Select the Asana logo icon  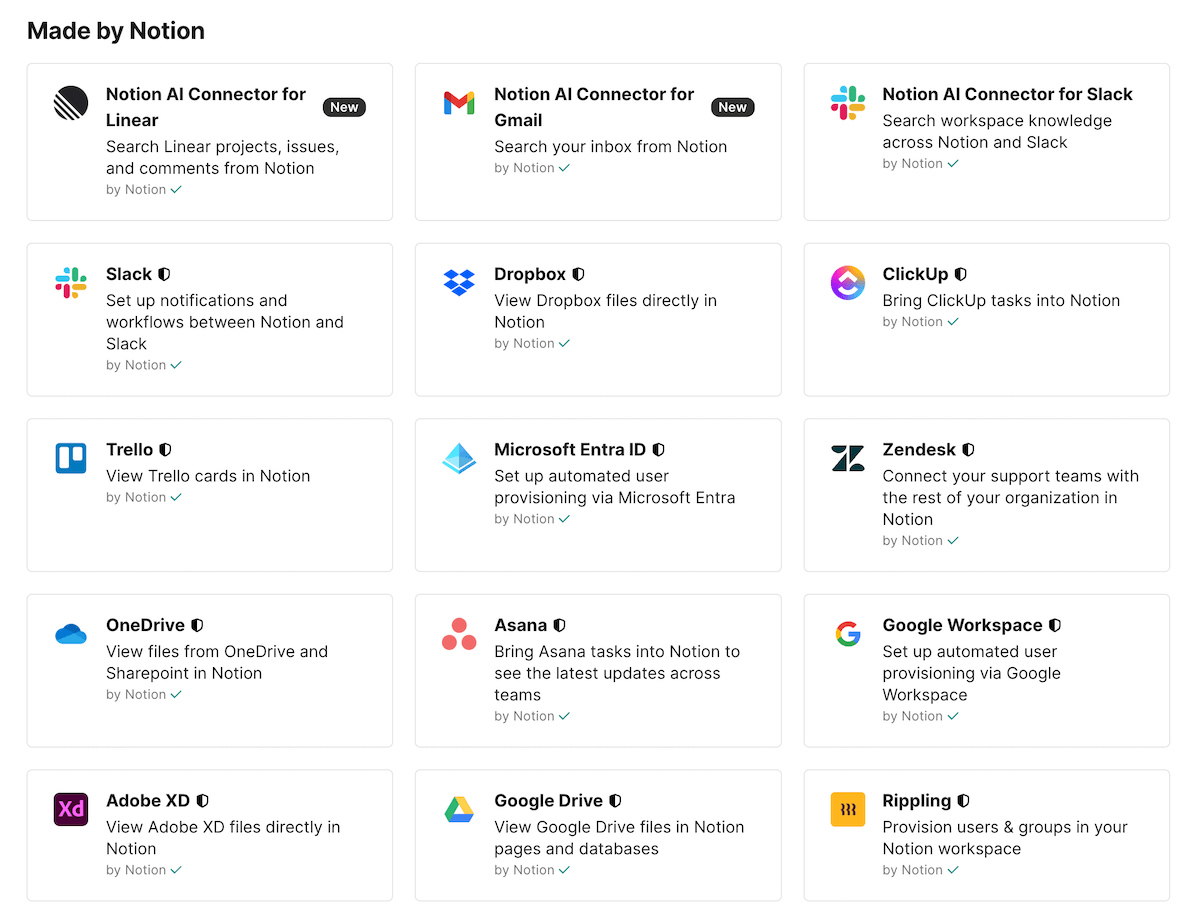point(459,634)
